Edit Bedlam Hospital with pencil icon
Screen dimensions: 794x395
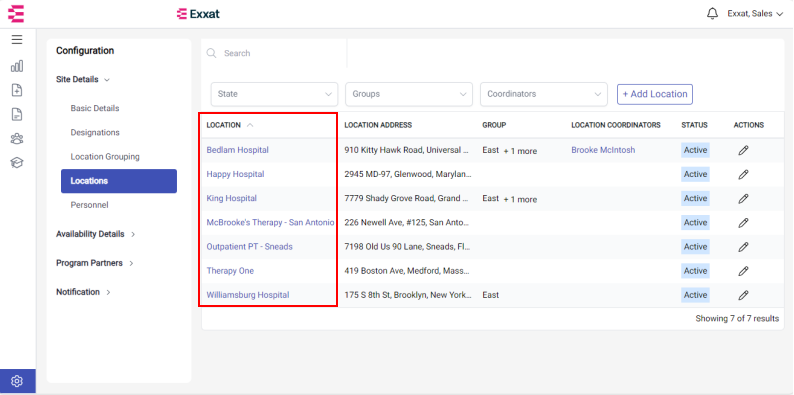[x=743, y=150]
